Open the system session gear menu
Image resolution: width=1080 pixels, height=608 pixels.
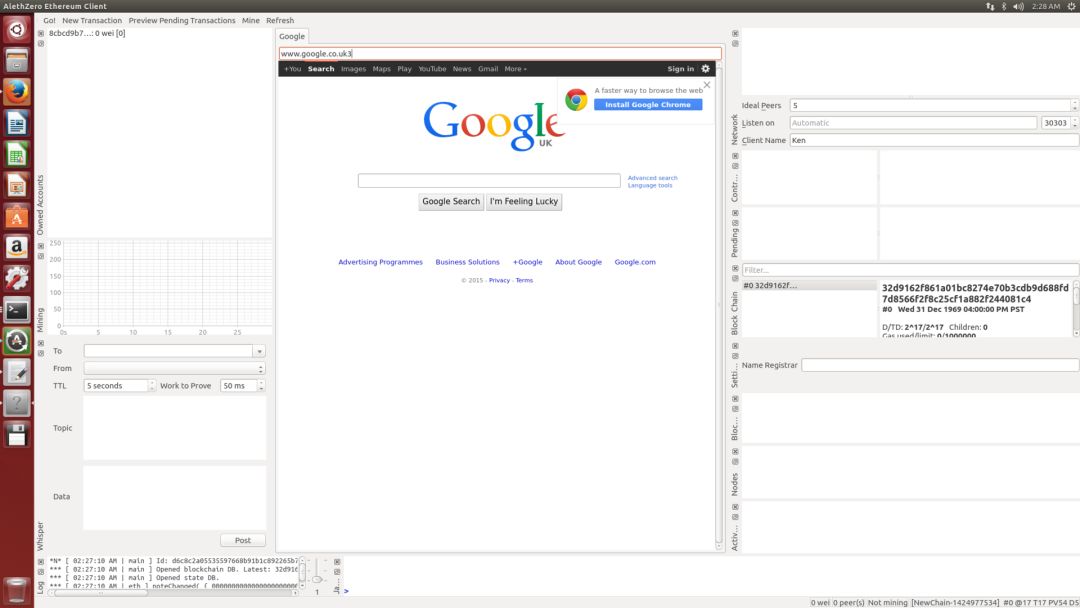1072,6
